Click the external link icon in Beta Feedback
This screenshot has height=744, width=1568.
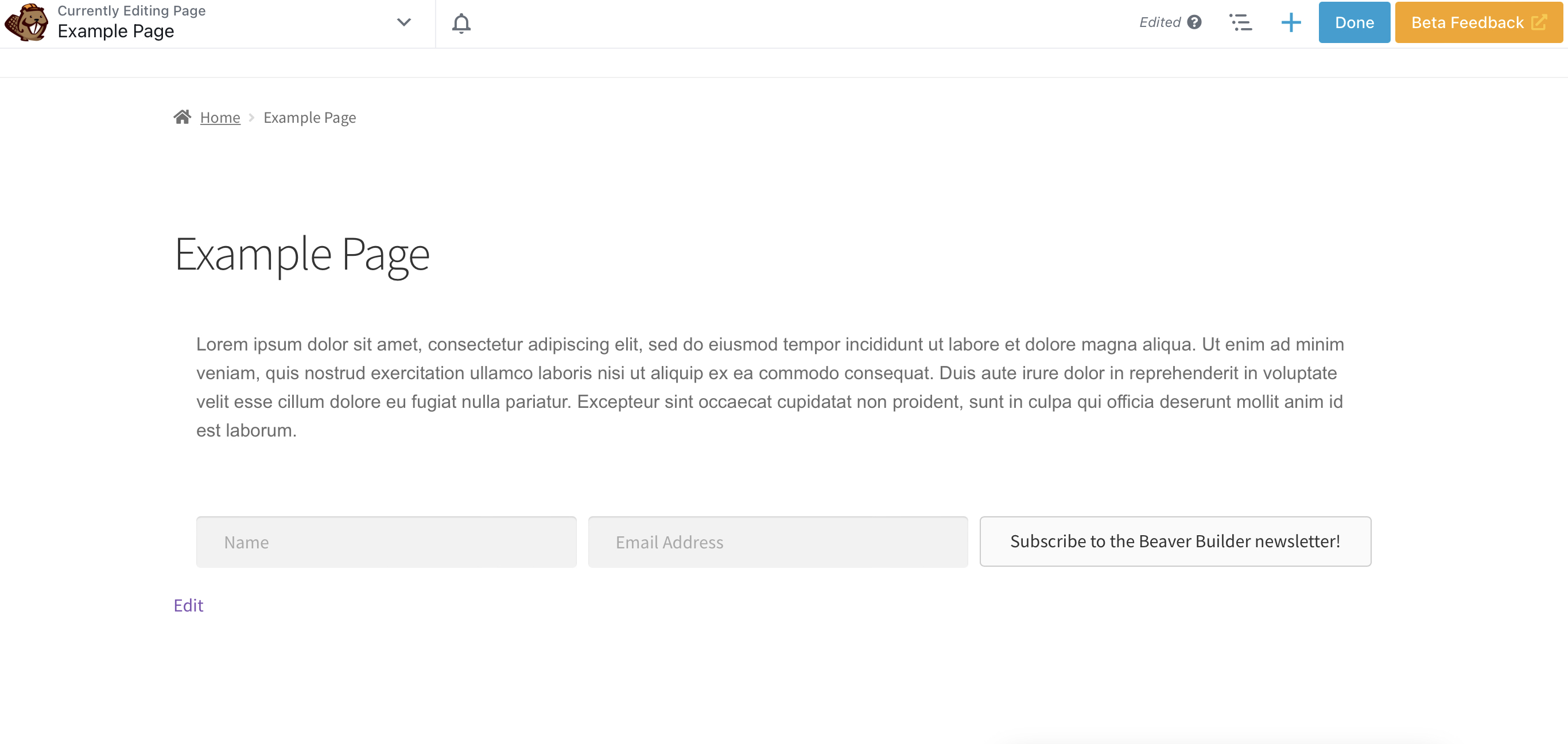pyautogui.click(x=1539, y=22)
